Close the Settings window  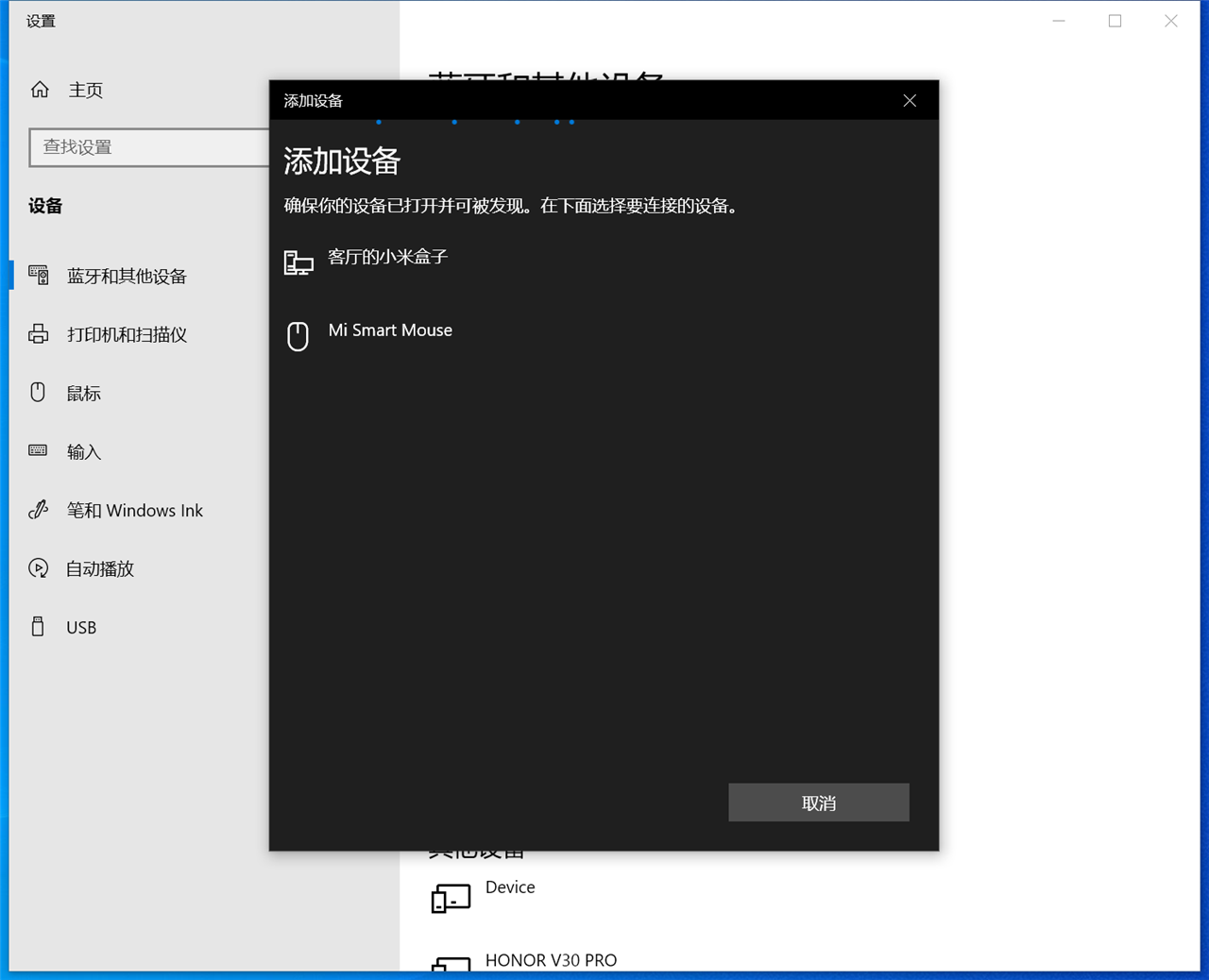coord(1171,21)
